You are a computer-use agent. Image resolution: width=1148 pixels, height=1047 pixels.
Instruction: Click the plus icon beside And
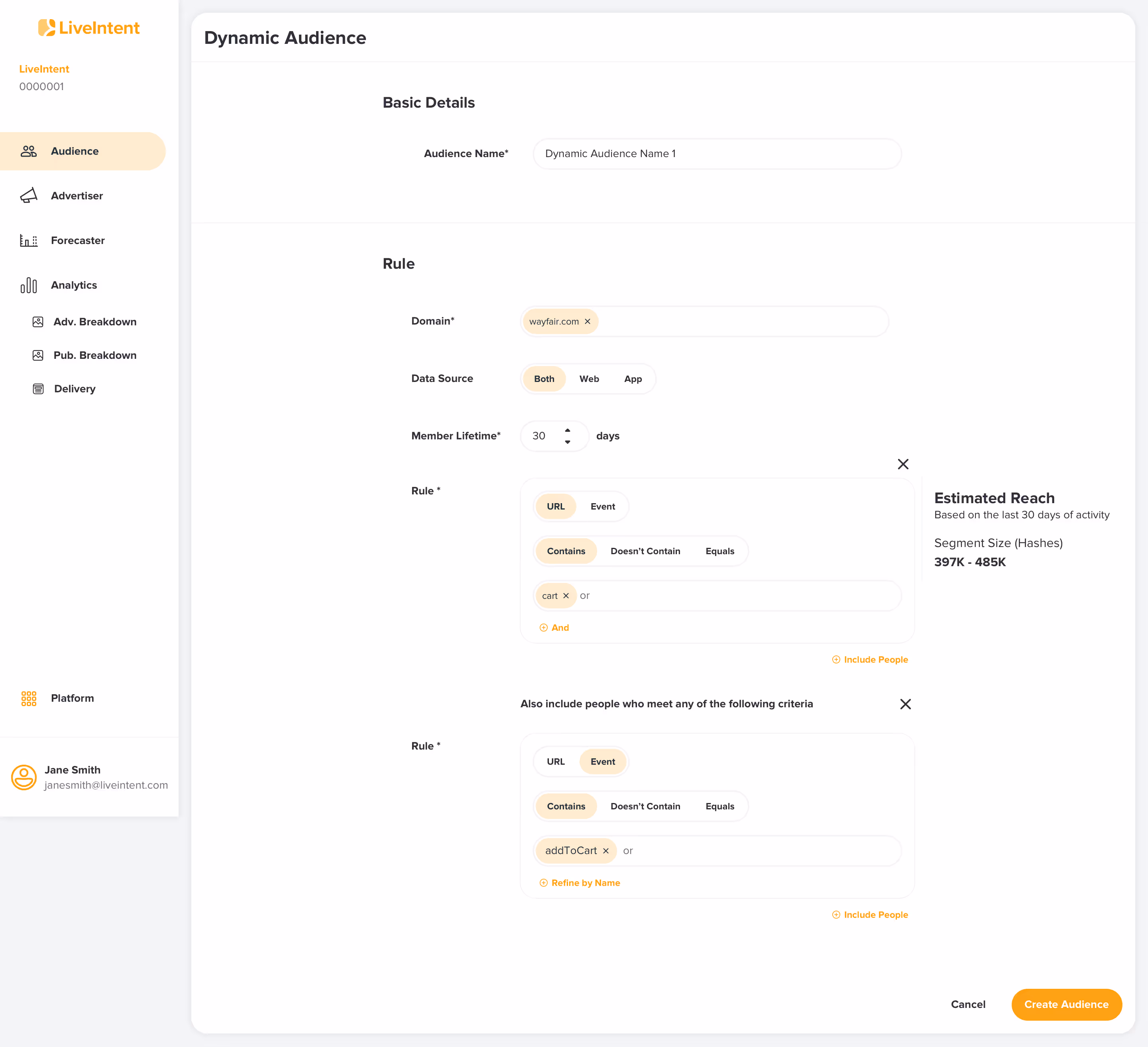544,628
